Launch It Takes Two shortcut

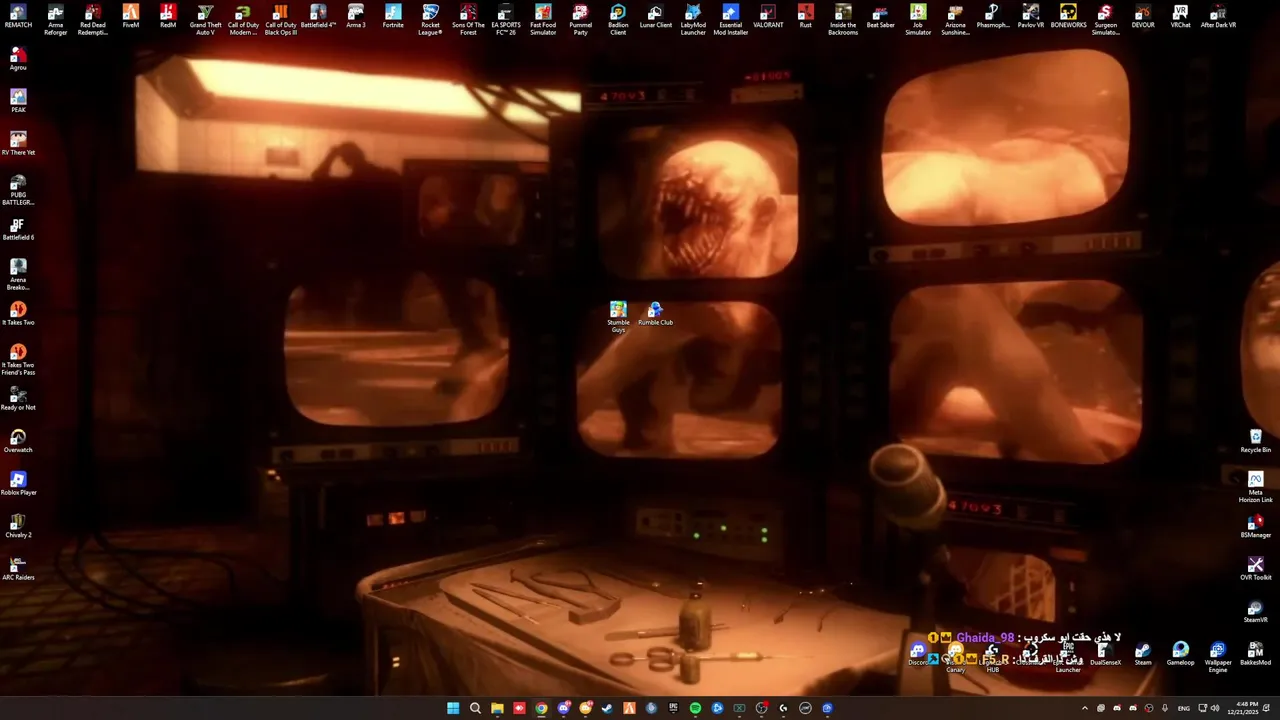pos(18,314)
